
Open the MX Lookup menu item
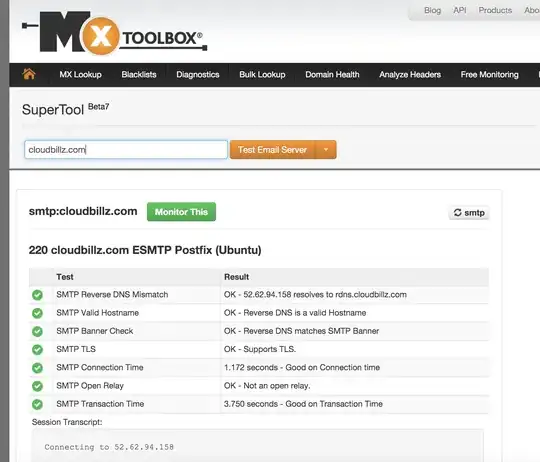click(80, 74)
